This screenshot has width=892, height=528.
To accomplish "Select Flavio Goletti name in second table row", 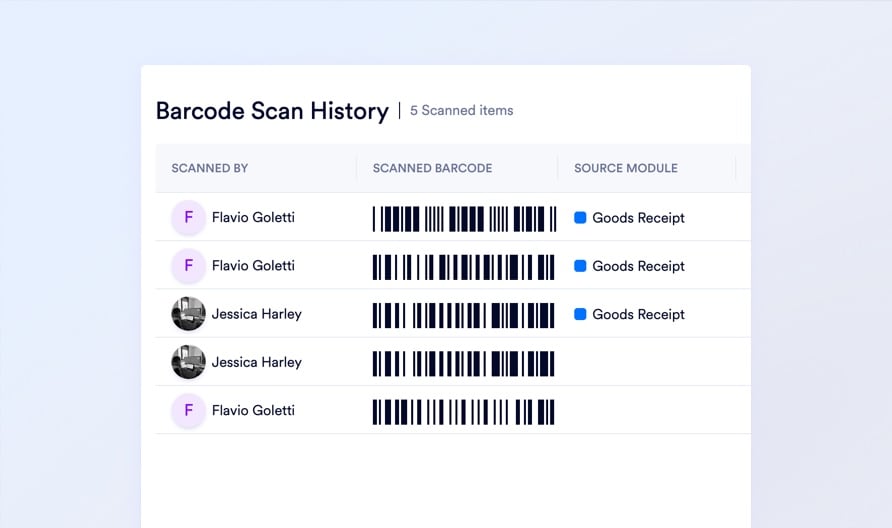I will click(253, 265).
